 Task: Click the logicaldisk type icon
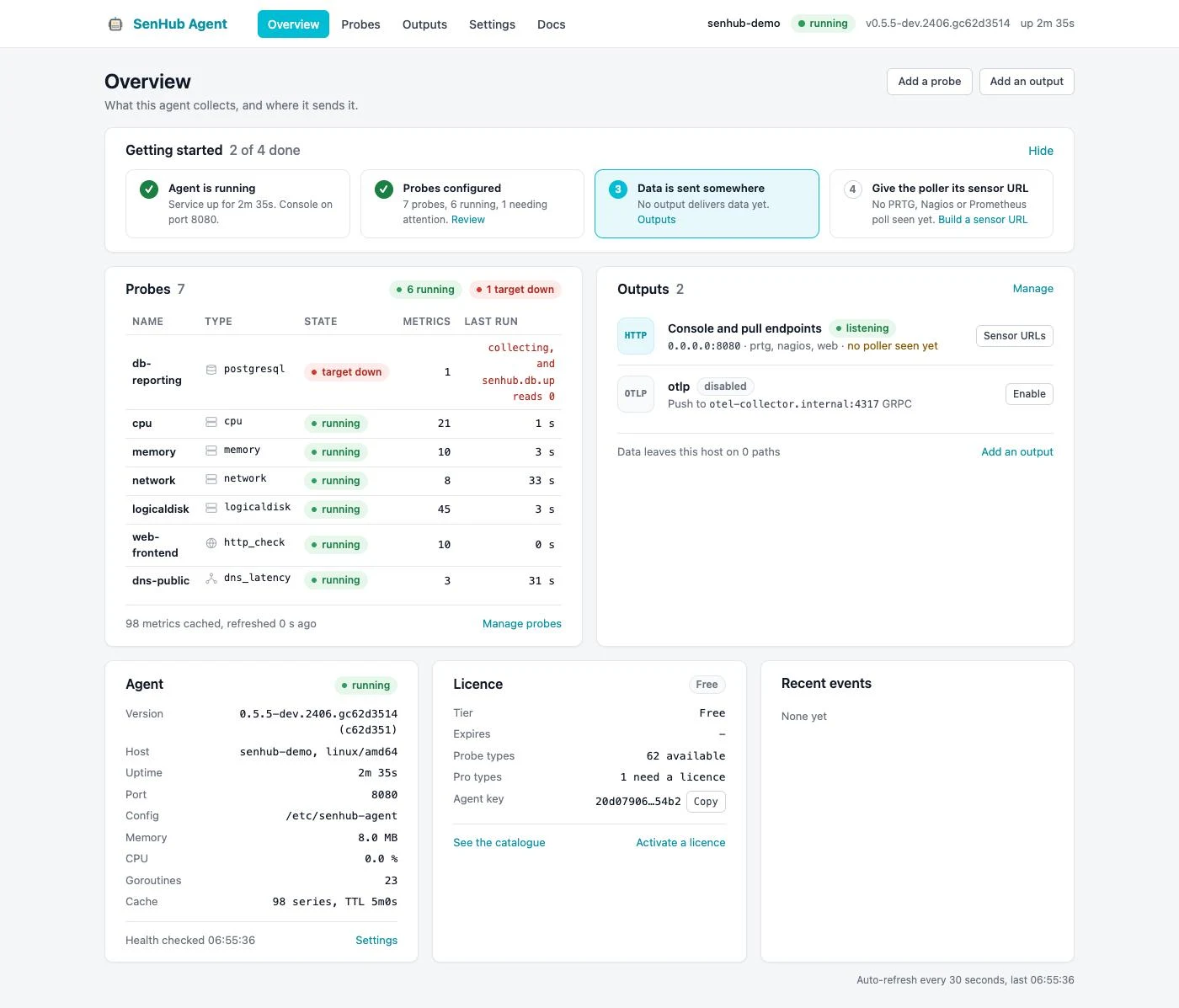pos(211,508)
